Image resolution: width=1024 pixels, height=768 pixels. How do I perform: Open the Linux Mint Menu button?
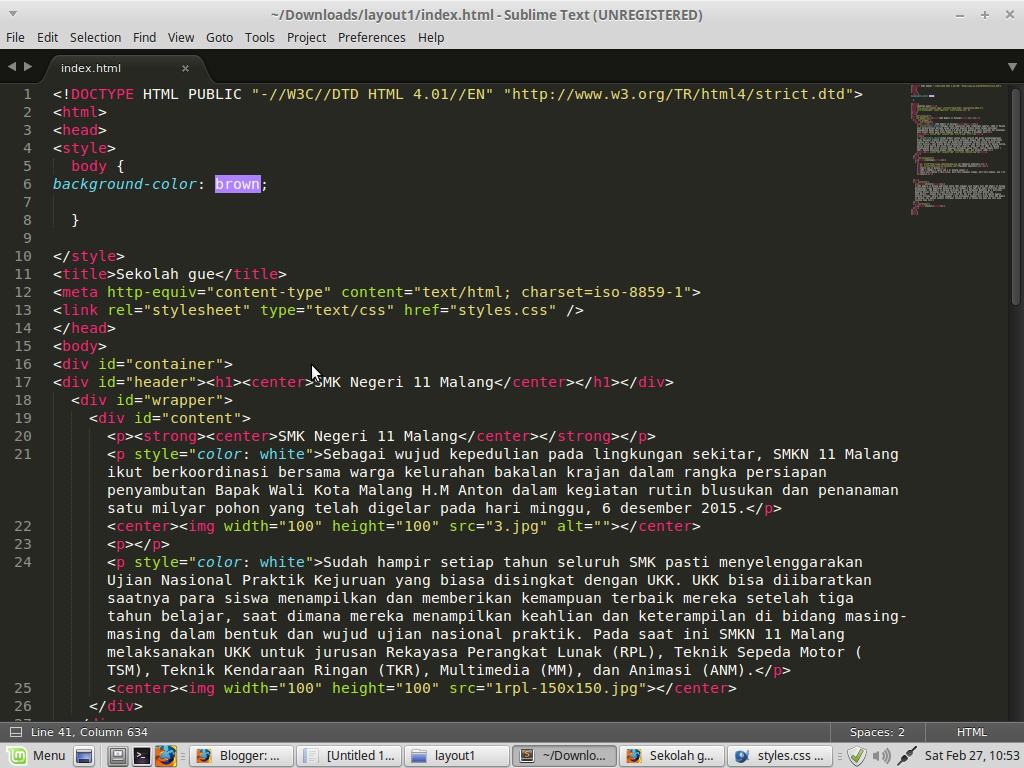[x=36, y=756]
